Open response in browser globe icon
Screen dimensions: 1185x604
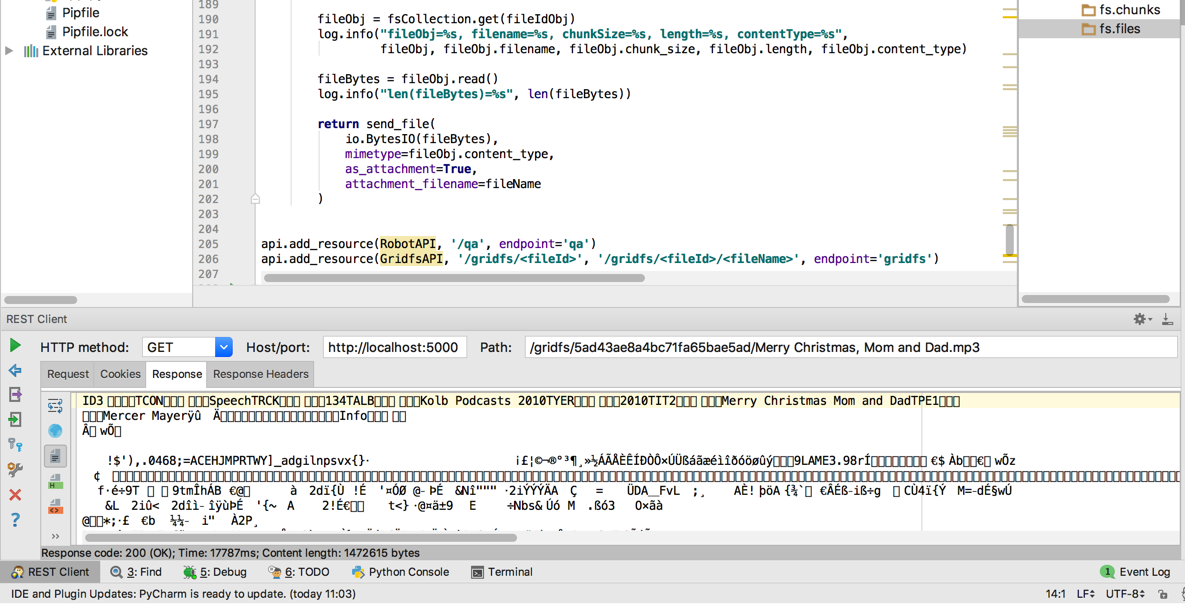(55, 431)
